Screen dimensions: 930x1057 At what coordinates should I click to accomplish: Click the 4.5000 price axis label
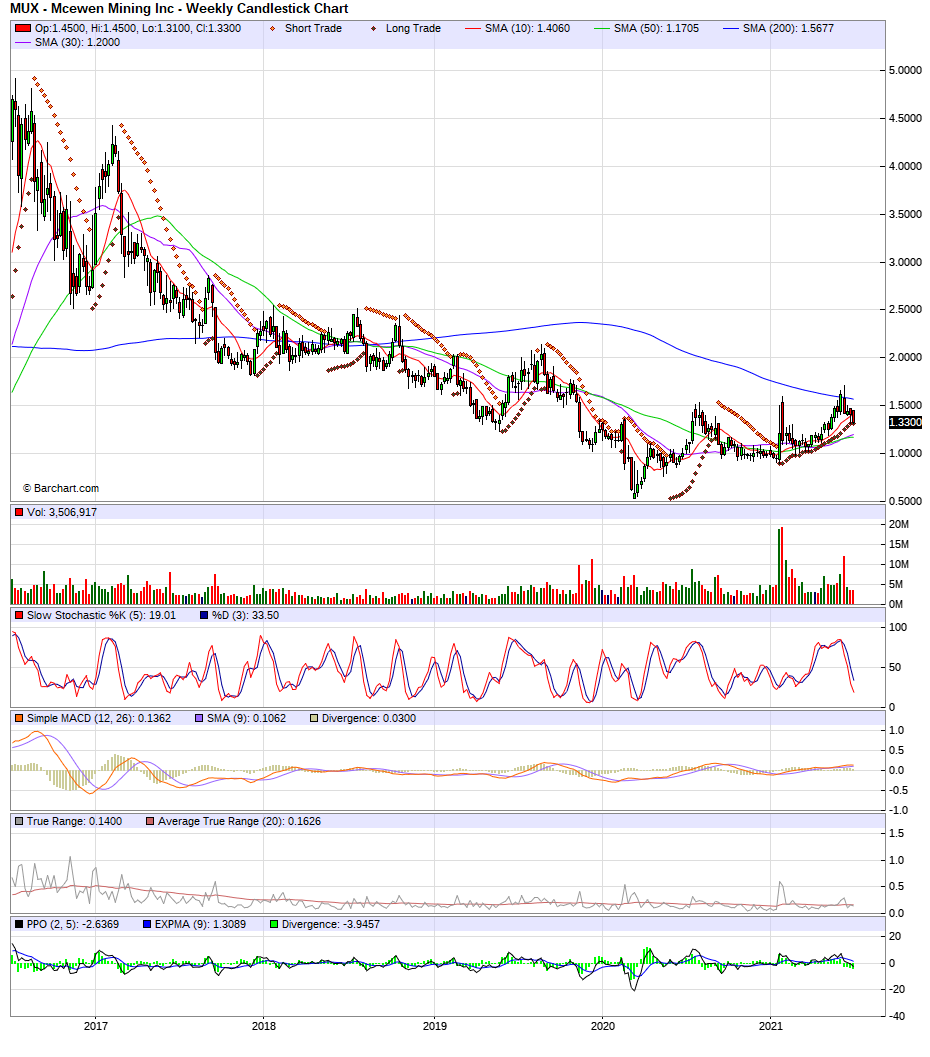tap(905, 118)
